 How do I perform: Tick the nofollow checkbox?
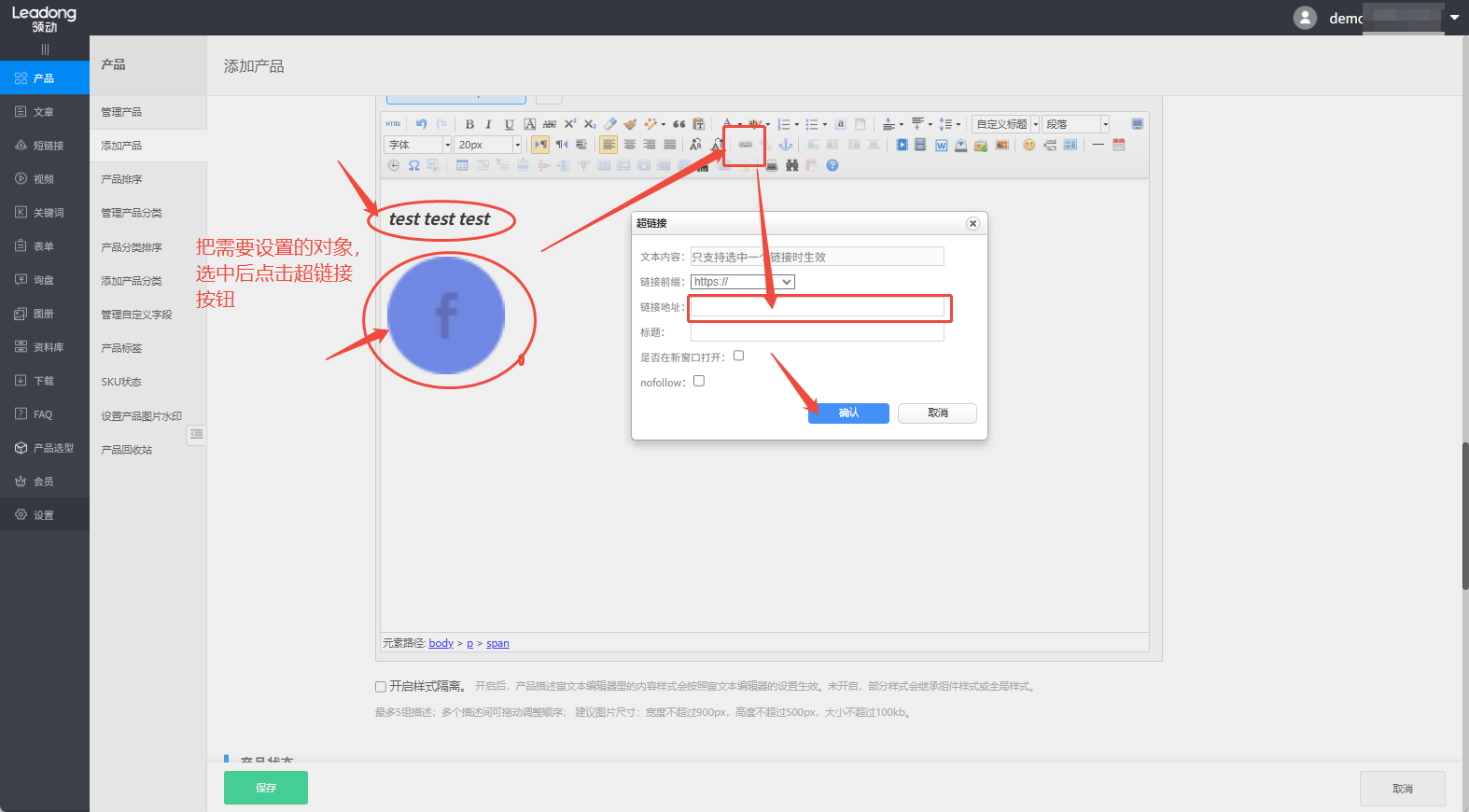(699, 381)
